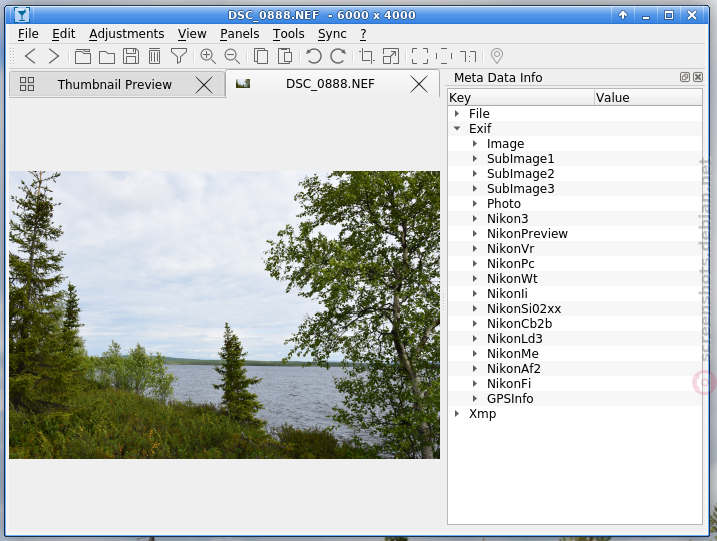
Task: Expand the Photo metadata node
Action: 475,204
